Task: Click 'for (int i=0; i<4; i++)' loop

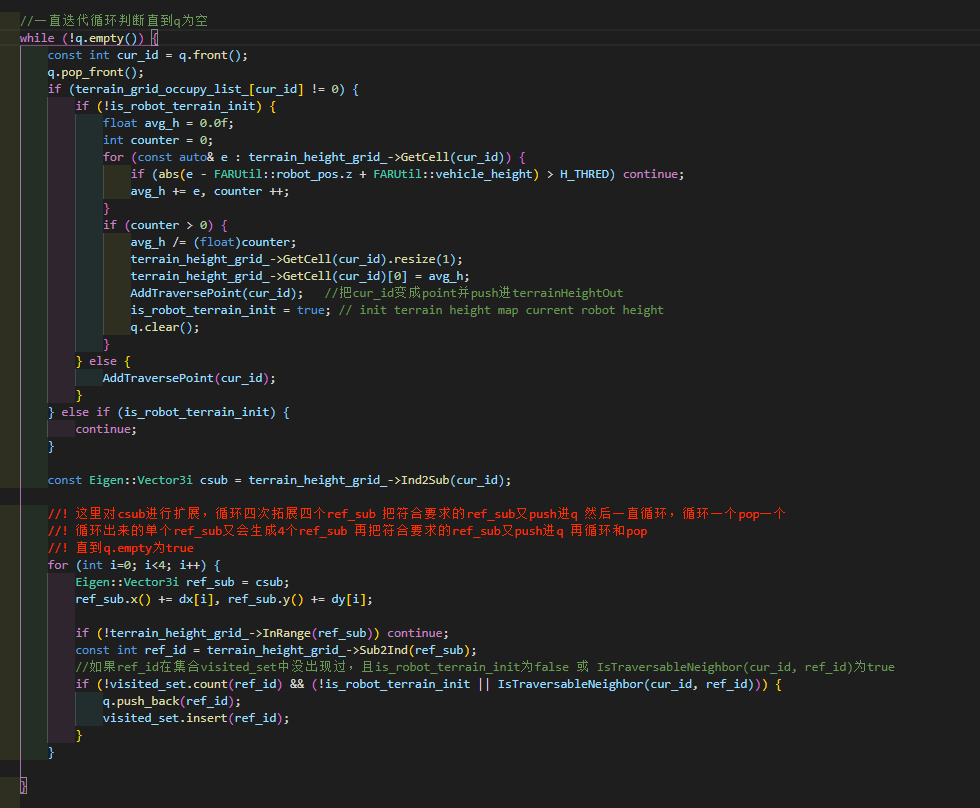Action: pyautogui.click(x=134, y=565)
